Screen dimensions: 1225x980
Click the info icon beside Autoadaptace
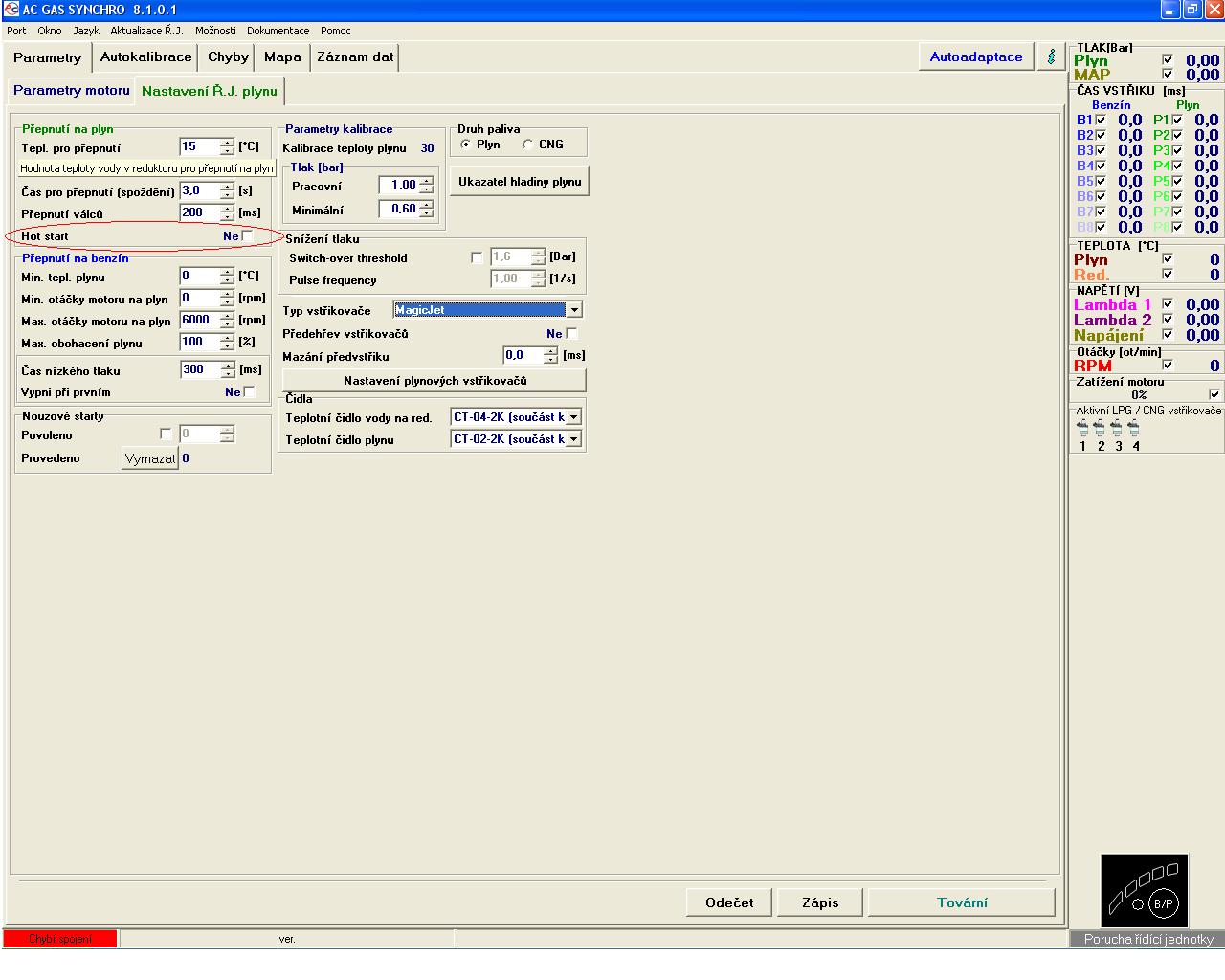[x=1051, y=56]
